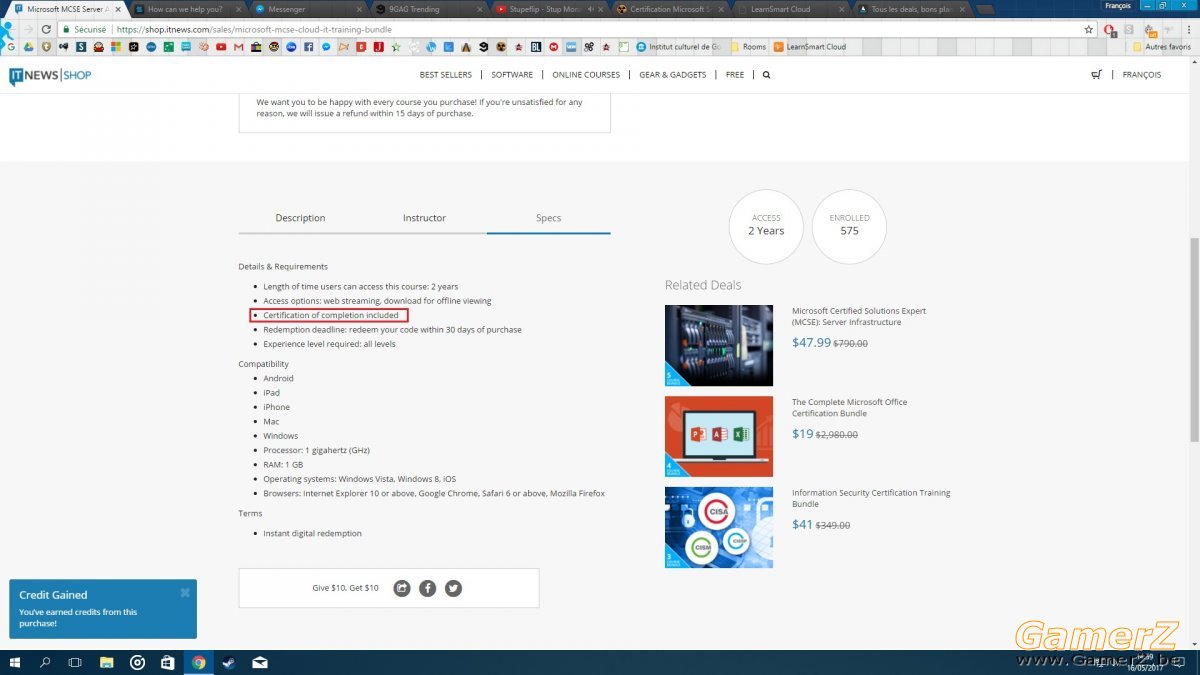Select the Specs tab
This screenshot has width=1200, height=675.
[x=548, y=218]
